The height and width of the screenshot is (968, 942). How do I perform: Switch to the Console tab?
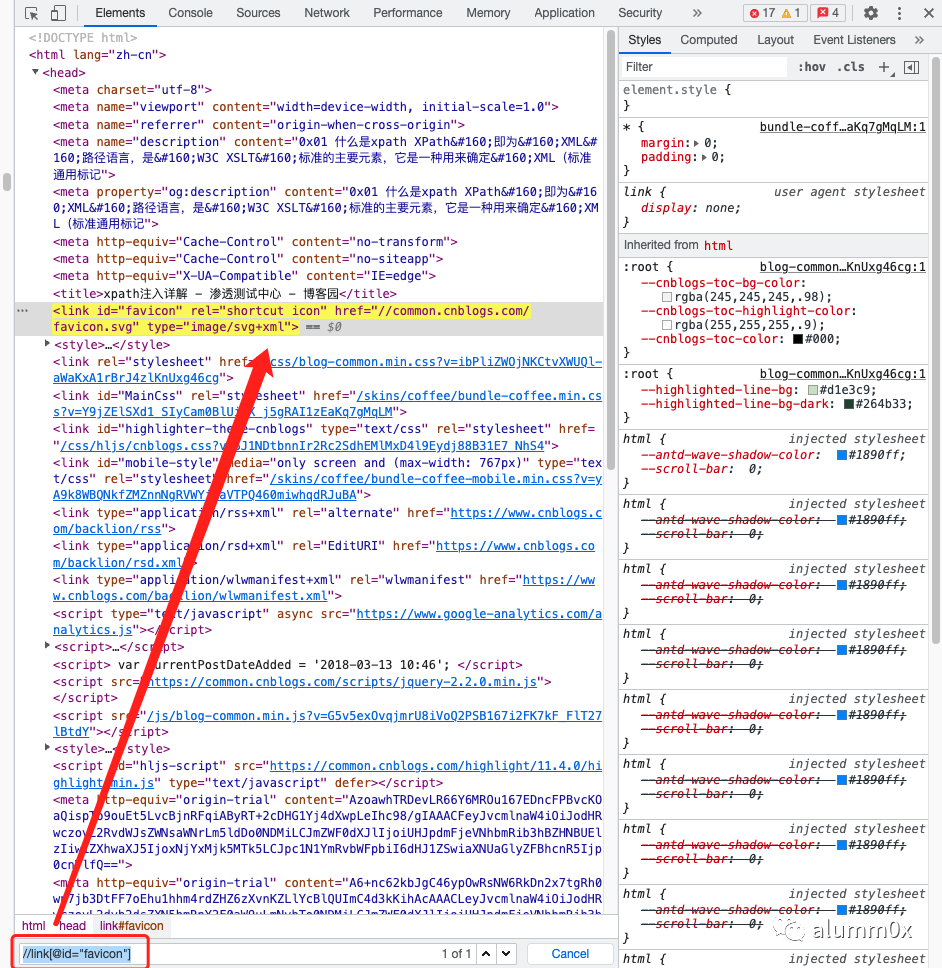click(x=190, y=13)
